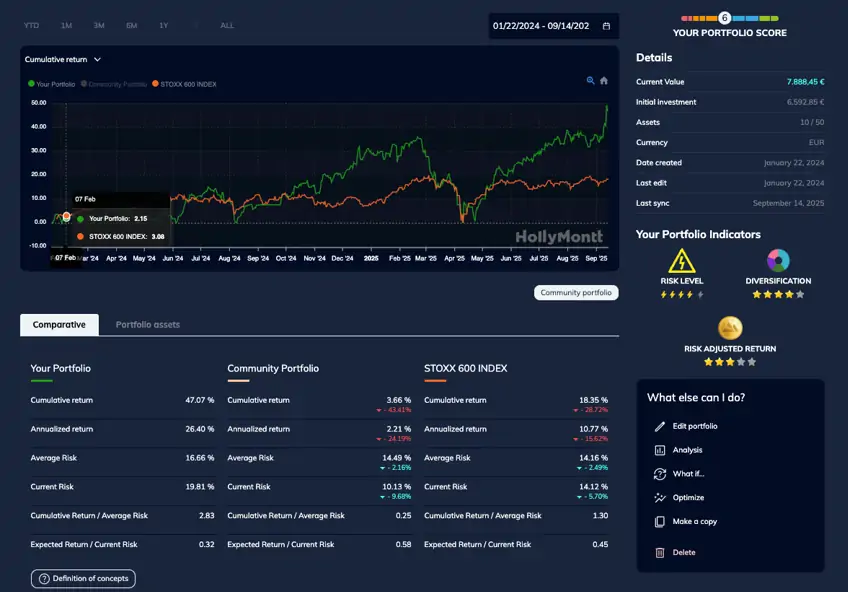Click the Make a copy icon
This screenshot has width=848, height=592.
pos(660,522)
